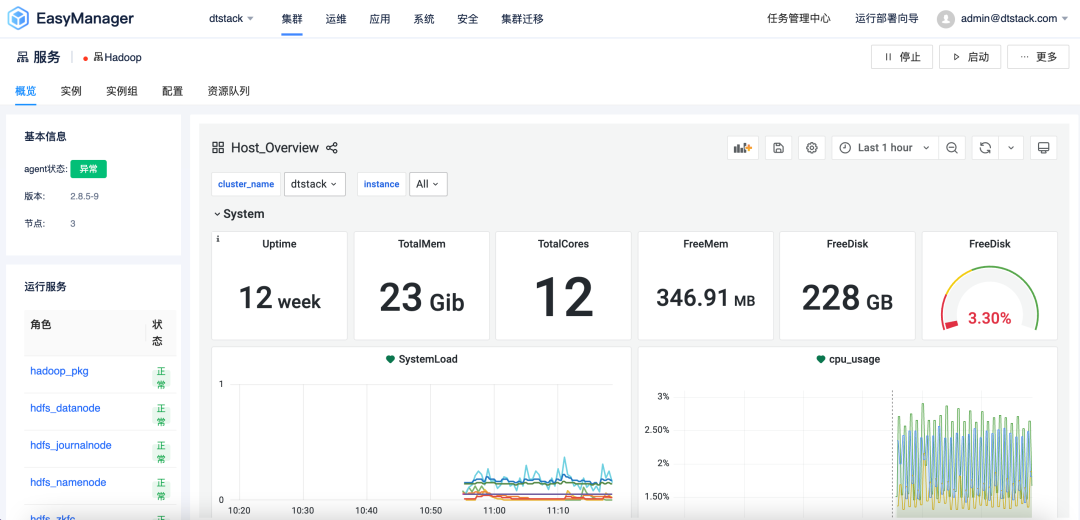Click the 346.91 MB free memory value
1080x520 pixels.
coord(706,298)
